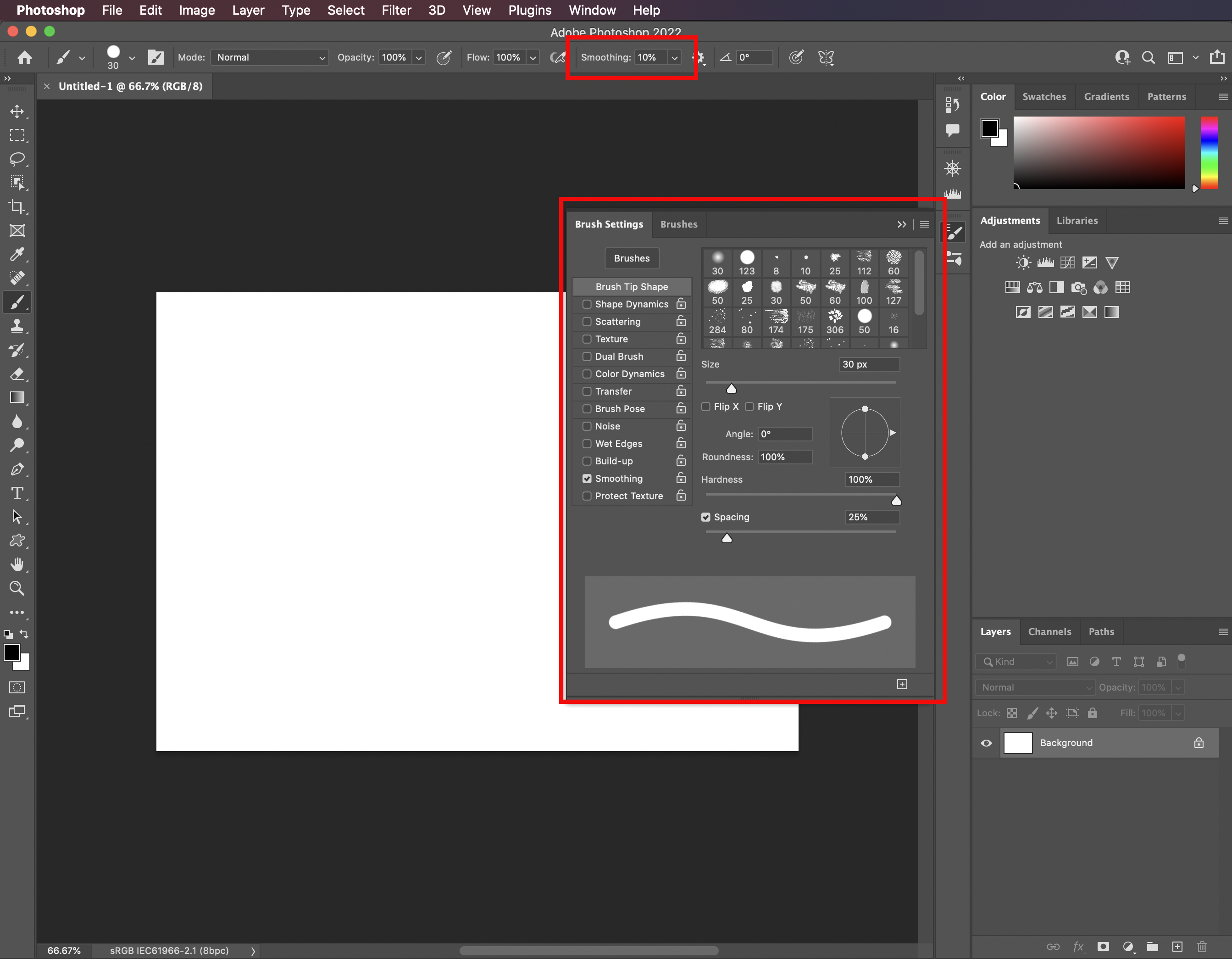
Task: Pick the Eyedropper tool
Action: pos(17,254)
